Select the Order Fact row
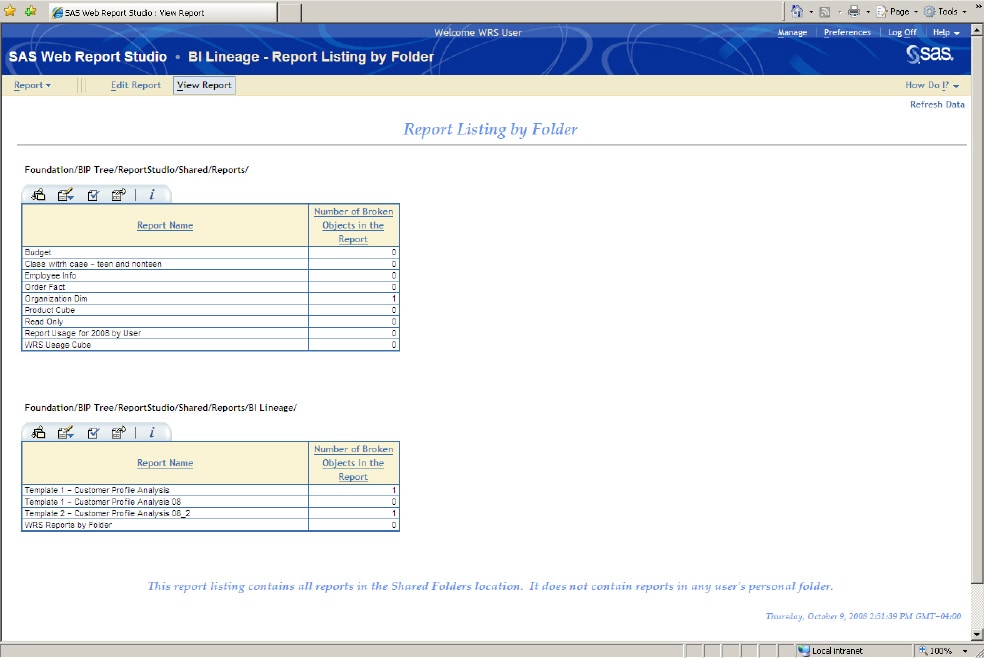 click(x=210, y=287)
